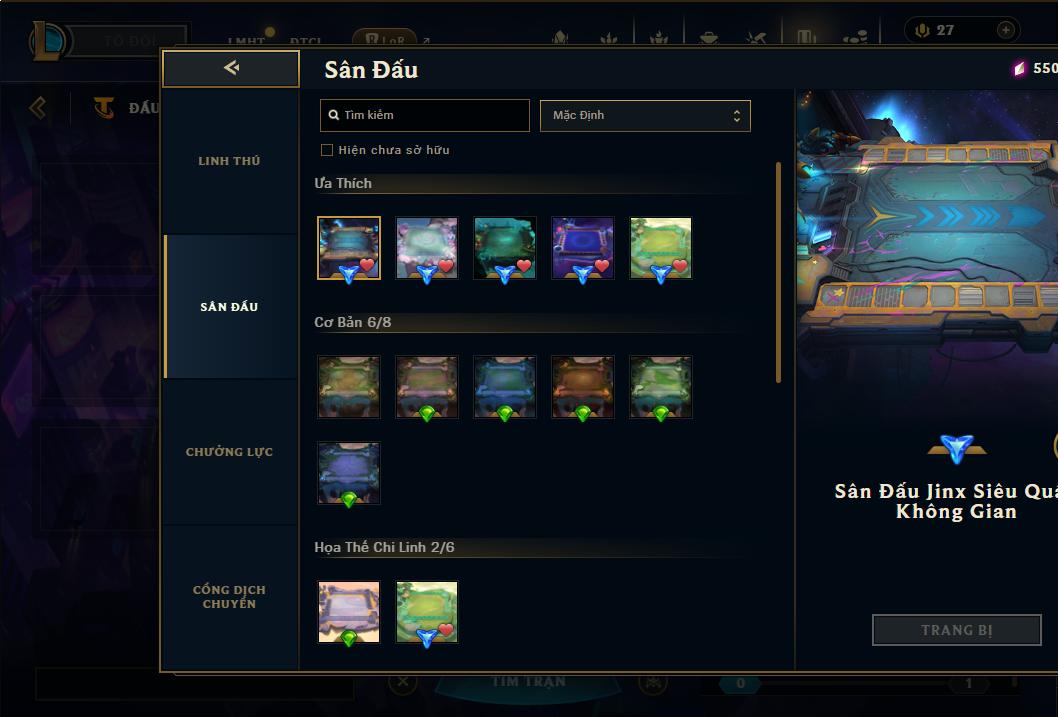
Task: Click the Mặc Định dropdown arrows
Action: coord(737,116)
